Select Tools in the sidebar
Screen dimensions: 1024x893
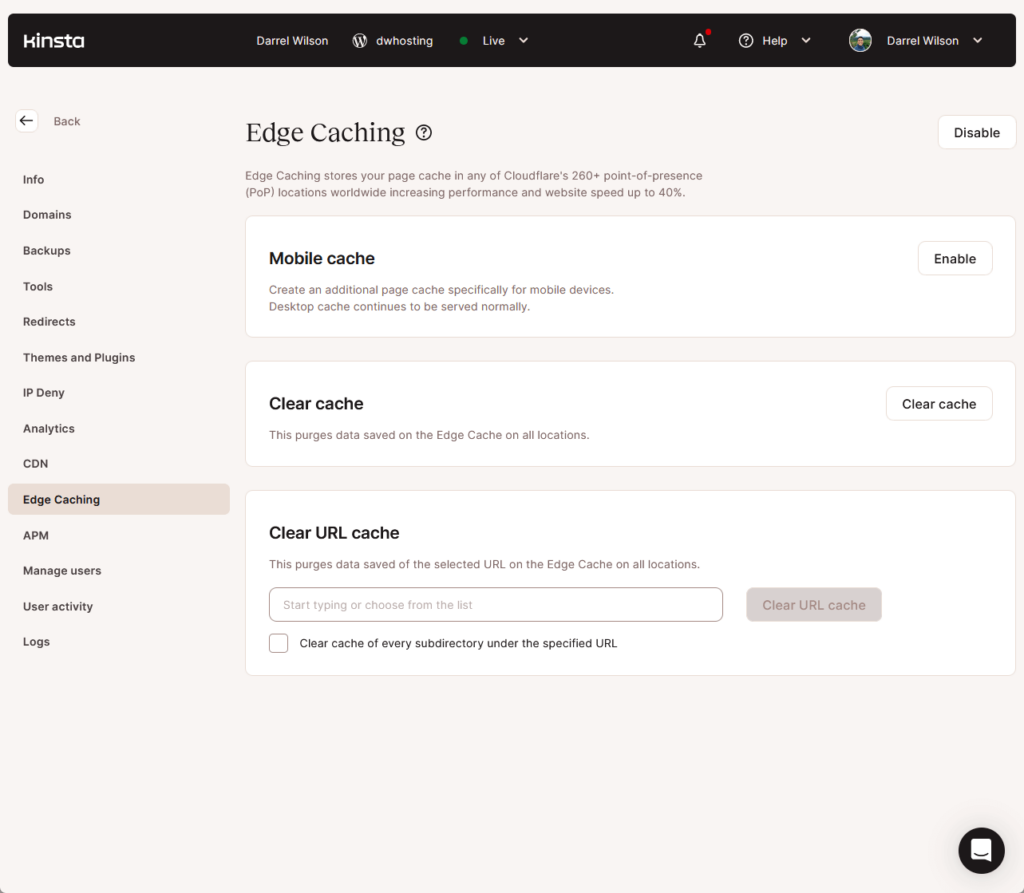point(38,286)
